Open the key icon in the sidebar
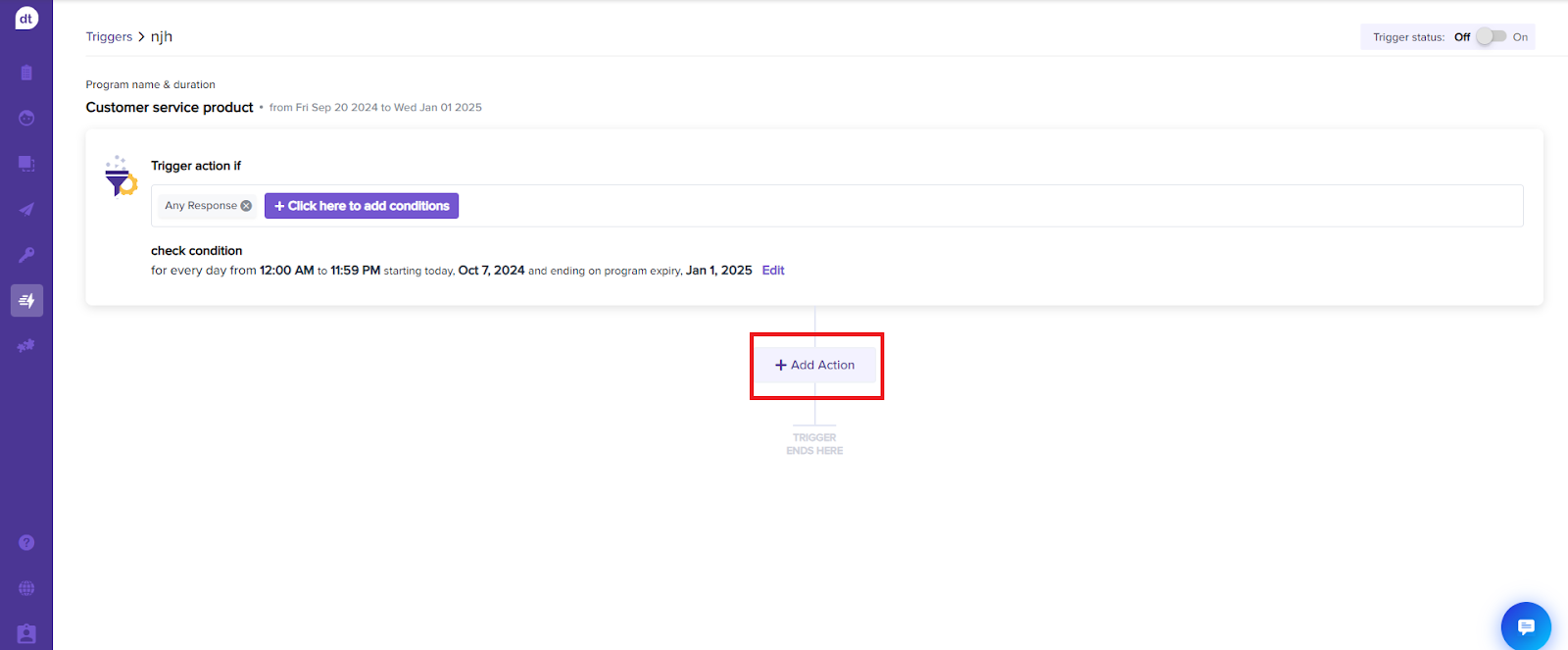 [26, 255]
